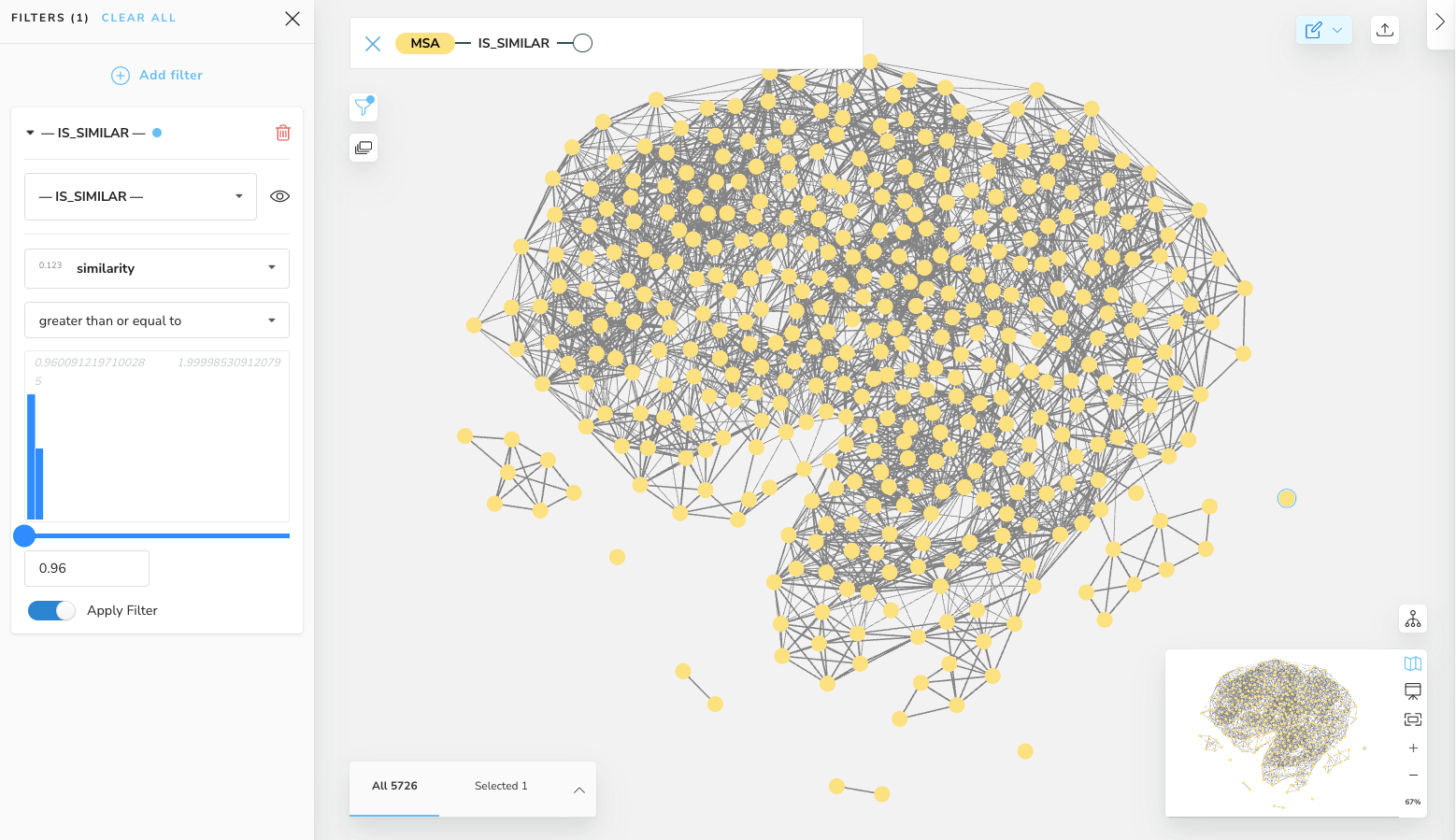Toggle visibility eye for IS_SIMILAR filter
1456x840 pixels.
[x=279, y=196]
